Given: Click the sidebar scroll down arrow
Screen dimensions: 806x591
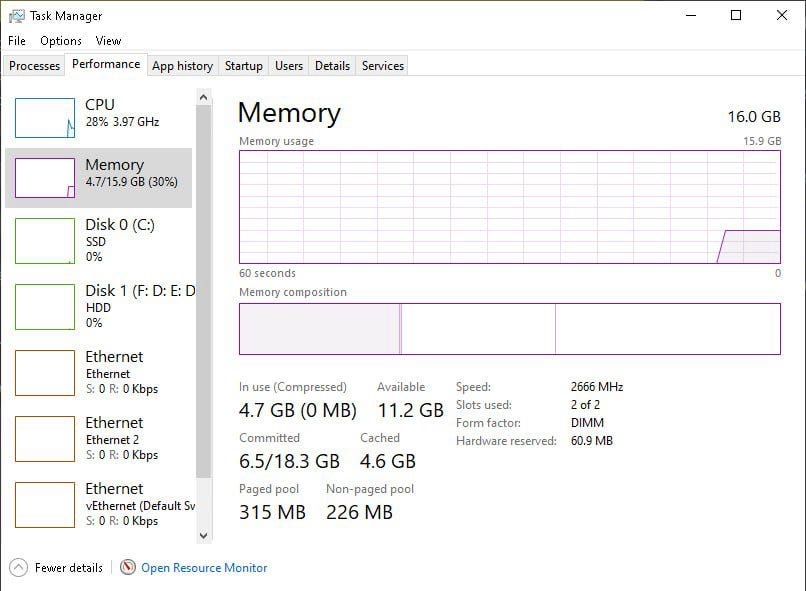Looking at the screenshot, I should click(x=204, y=535).
